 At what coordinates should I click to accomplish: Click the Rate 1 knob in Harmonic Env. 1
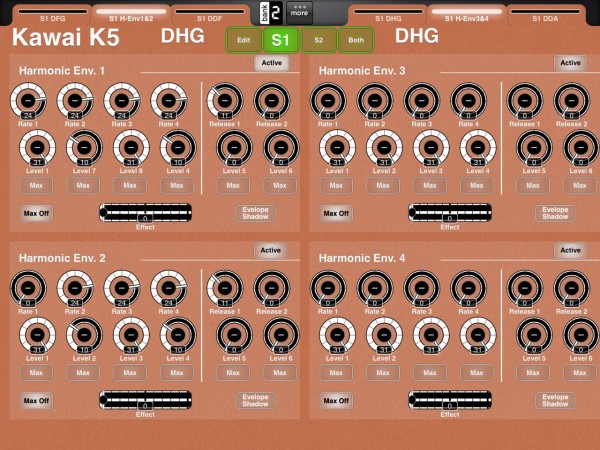coord(28,101)
